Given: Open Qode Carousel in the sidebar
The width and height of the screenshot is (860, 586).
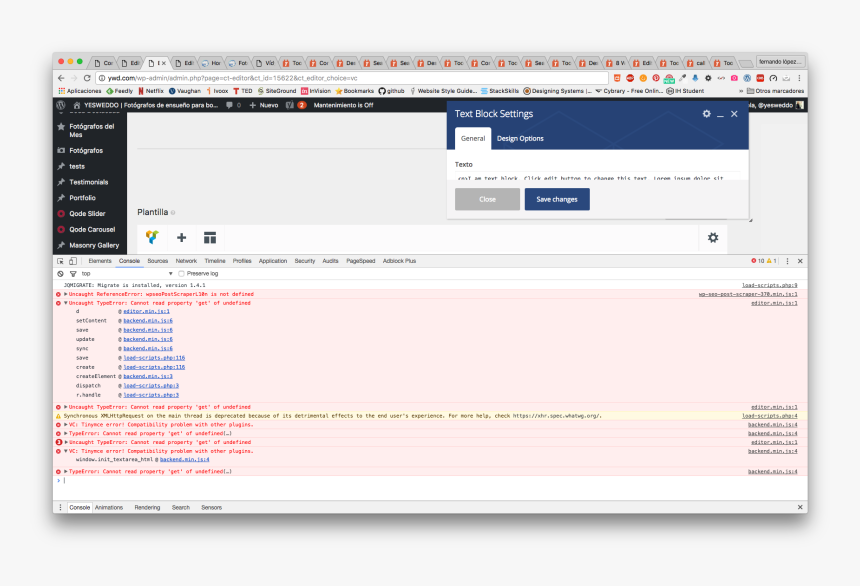Looking at the screenshot, I should click(92, 229).
